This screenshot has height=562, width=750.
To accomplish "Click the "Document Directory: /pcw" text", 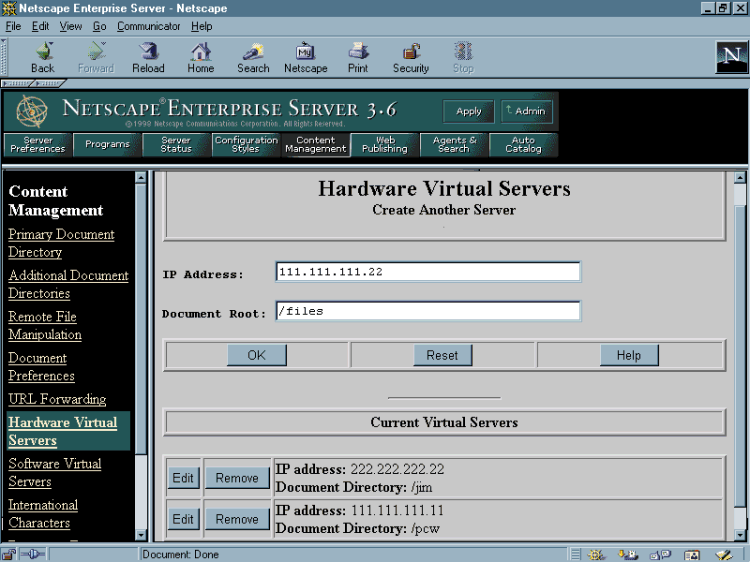I will [x=357, y=529].
